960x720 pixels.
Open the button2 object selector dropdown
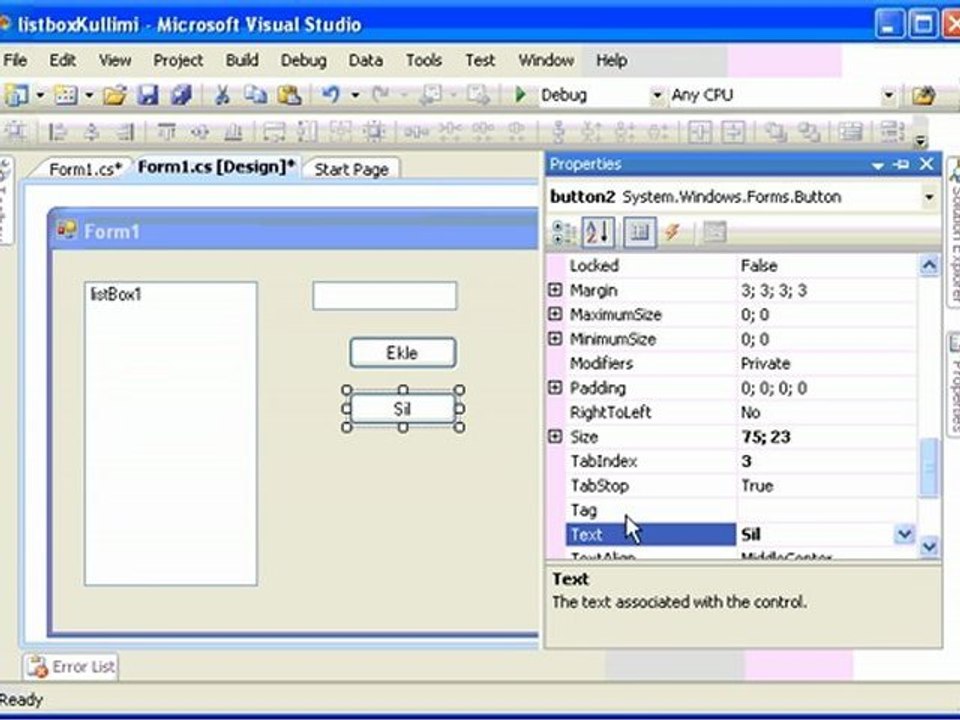click(x=929, y=197)
